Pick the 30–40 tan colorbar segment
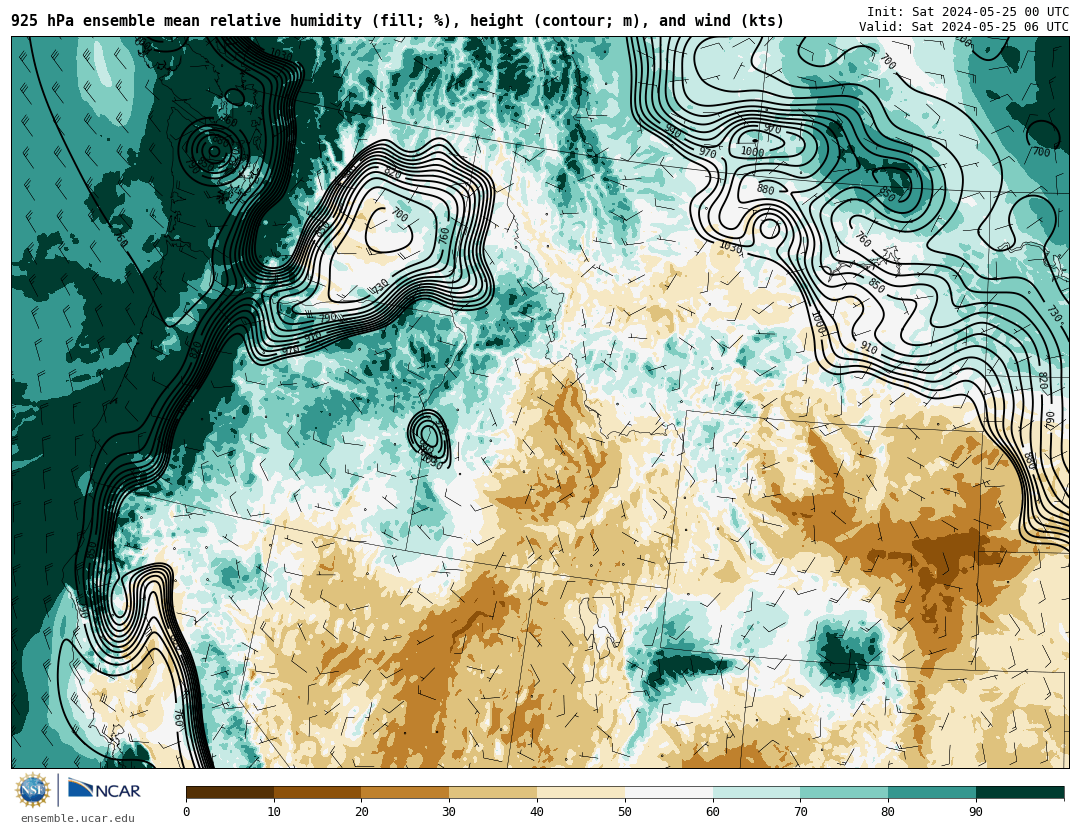This screenshot has width=1080, height=831. click(x=493, y=793)
